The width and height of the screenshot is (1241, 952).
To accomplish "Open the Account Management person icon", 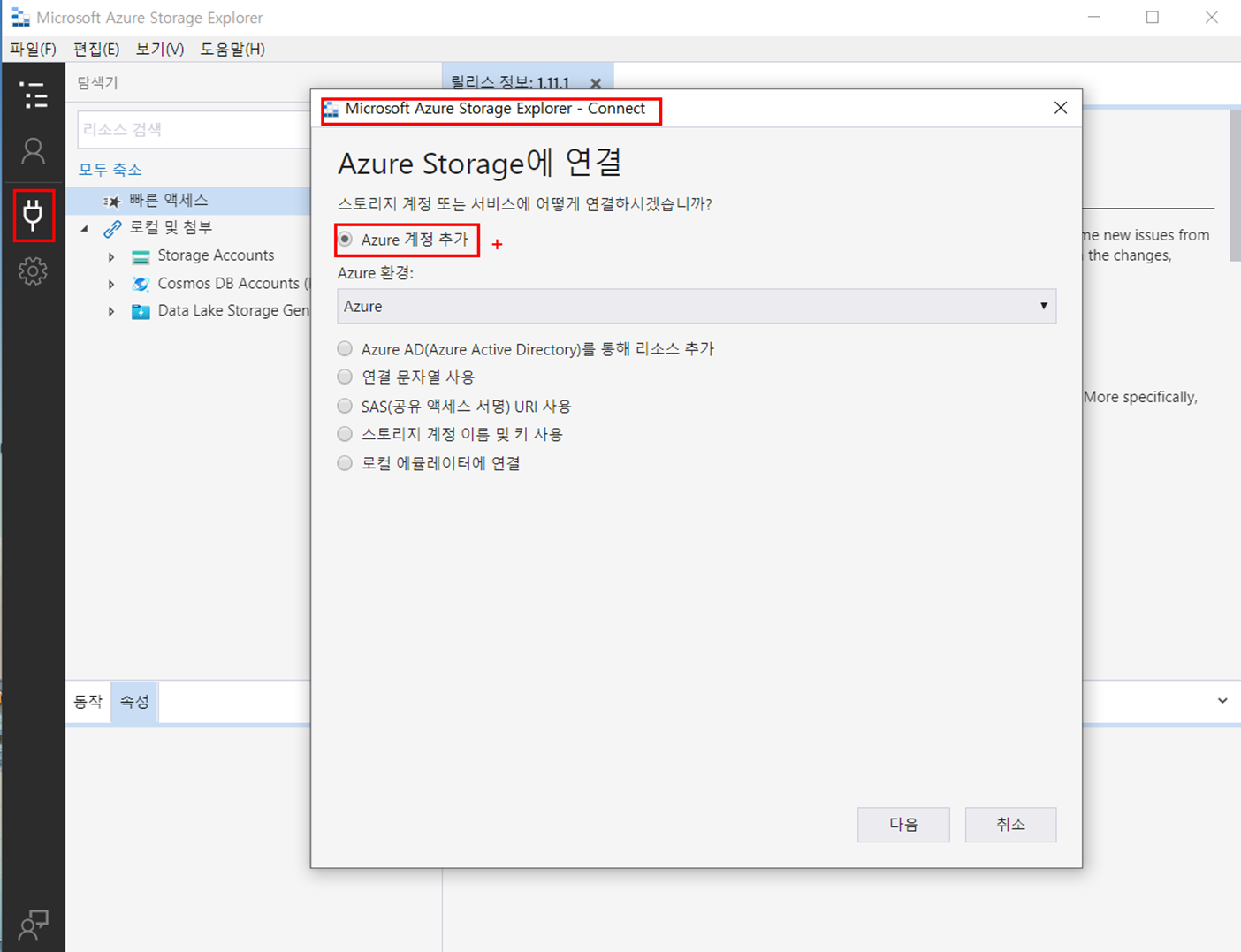I will [34, 151].
